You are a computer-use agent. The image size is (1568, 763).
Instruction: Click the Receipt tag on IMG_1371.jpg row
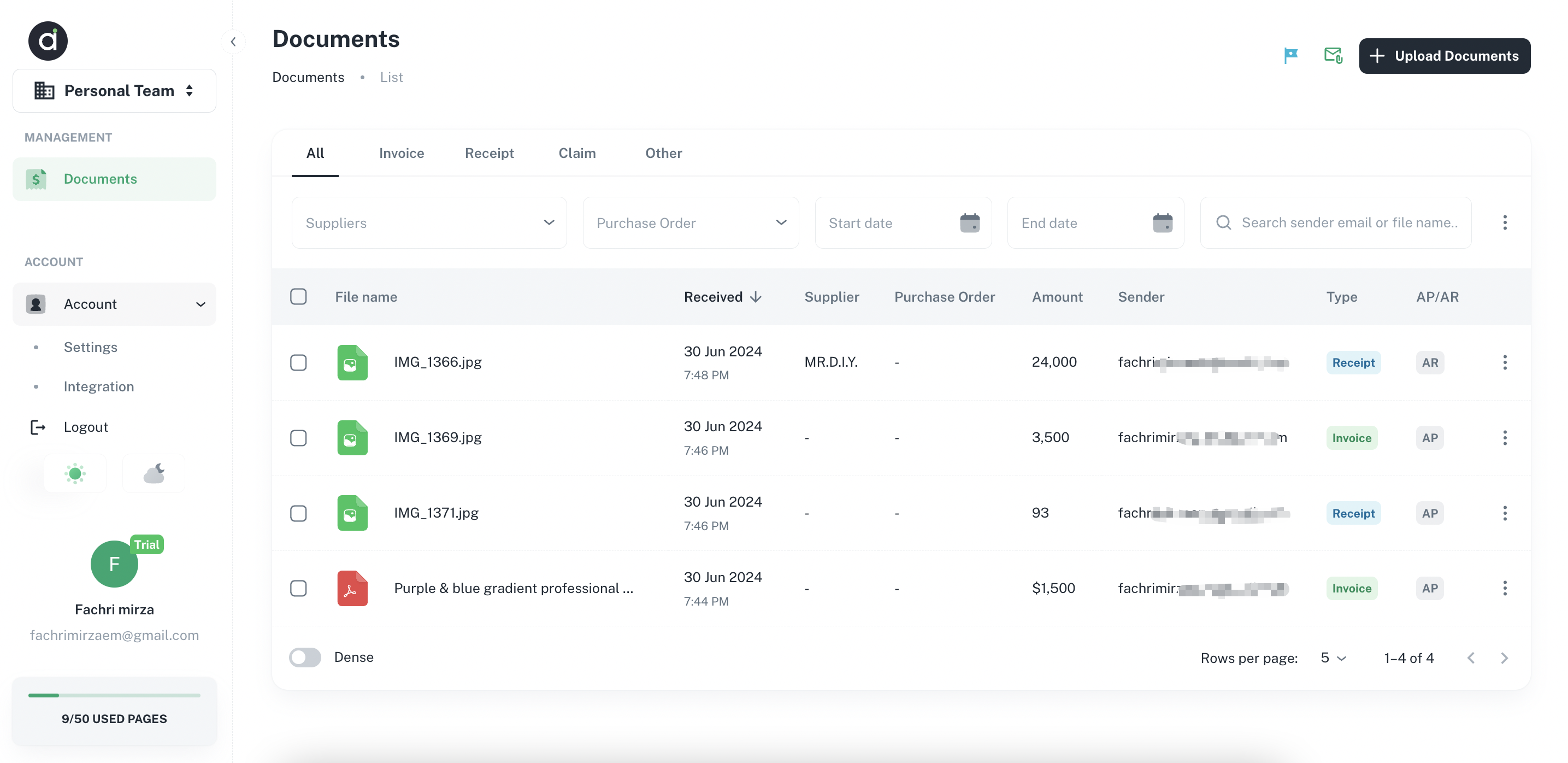1353,513
